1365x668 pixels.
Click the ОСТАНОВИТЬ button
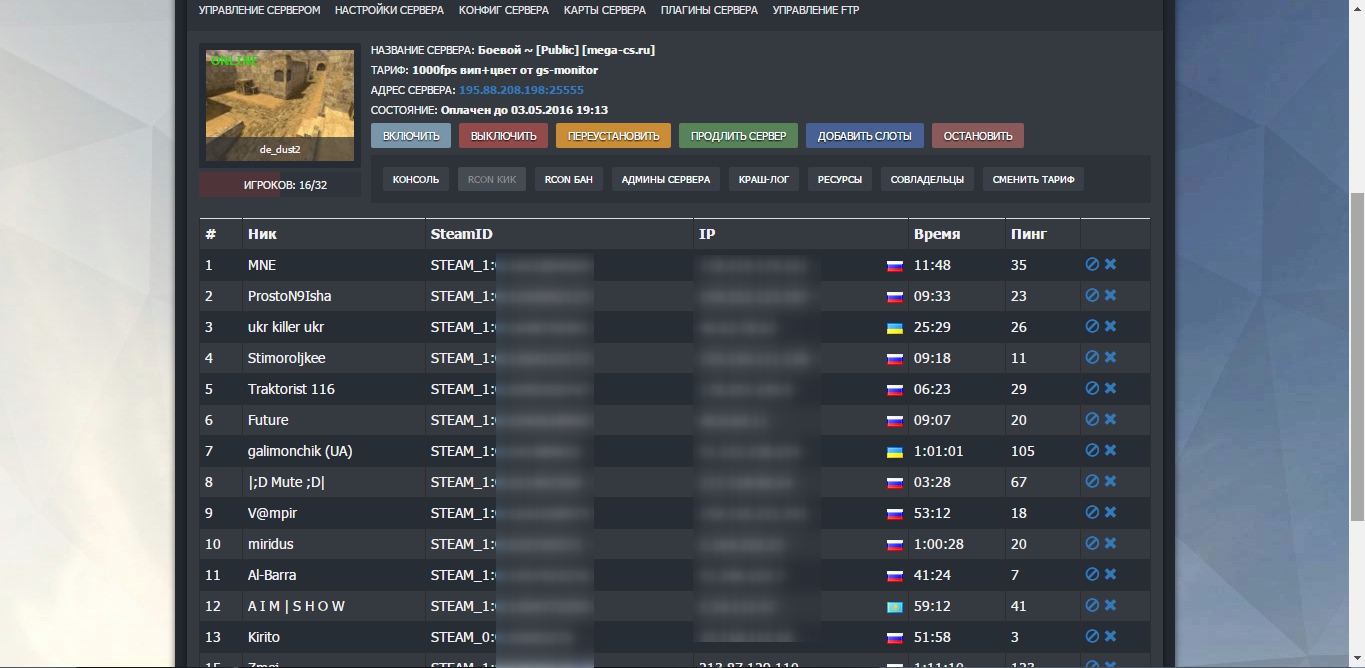point(978,136)
